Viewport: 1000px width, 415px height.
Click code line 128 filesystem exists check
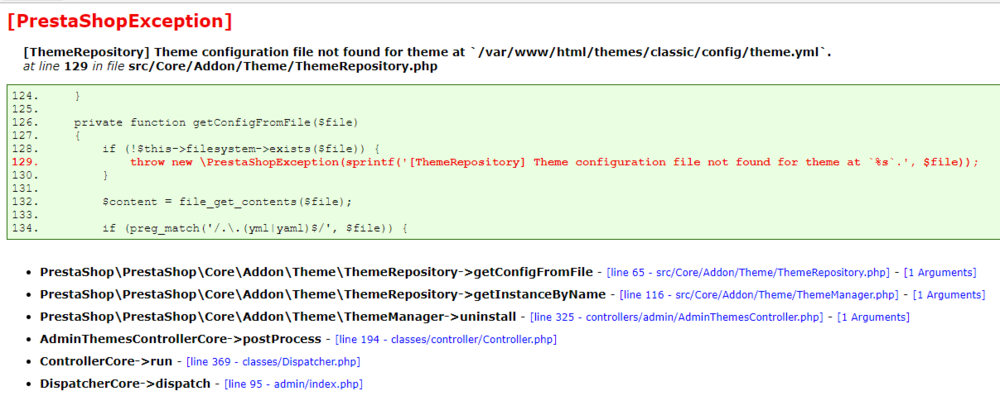[241, 149]
